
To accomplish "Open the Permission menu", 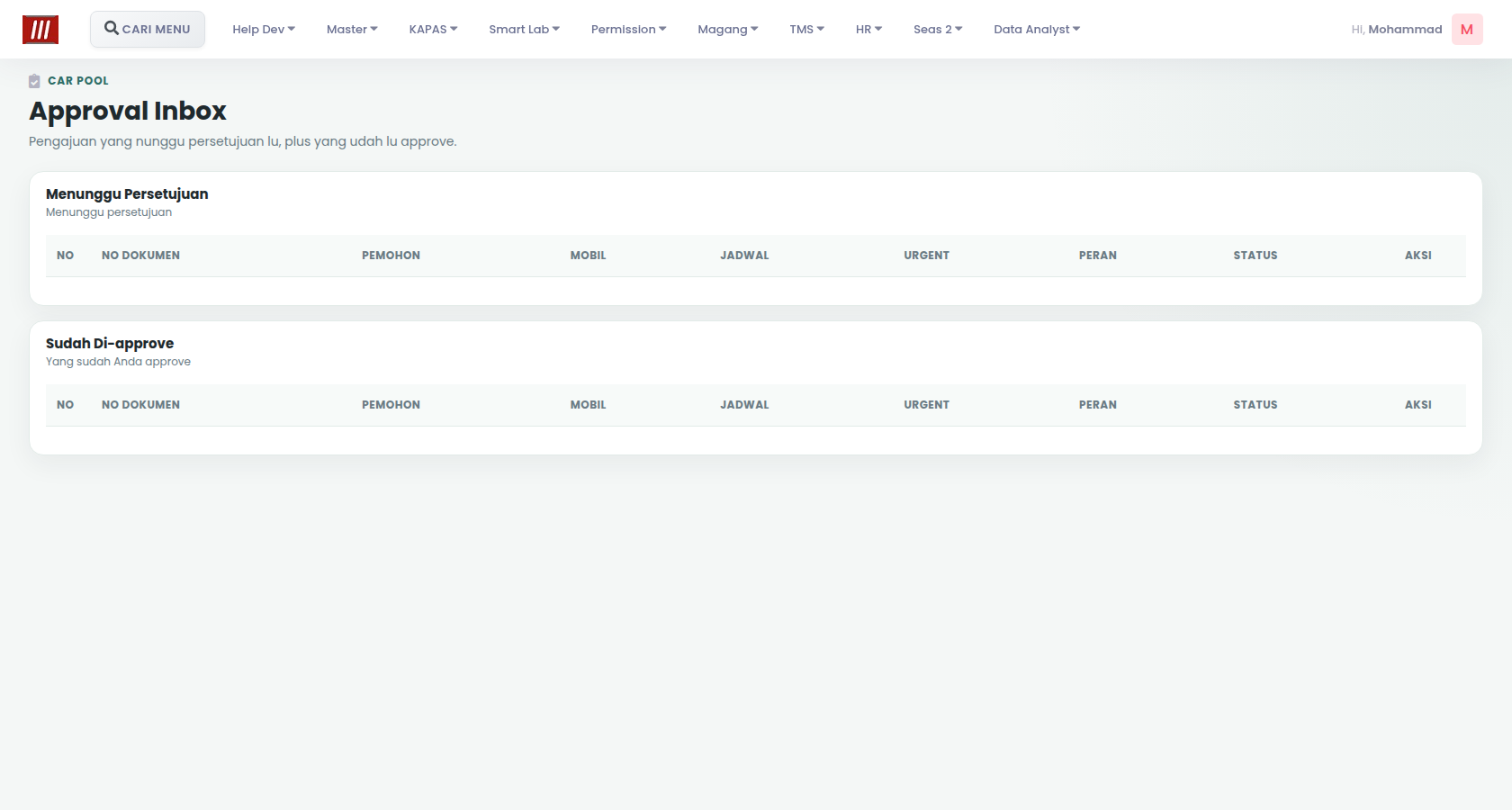I will 628,30.
